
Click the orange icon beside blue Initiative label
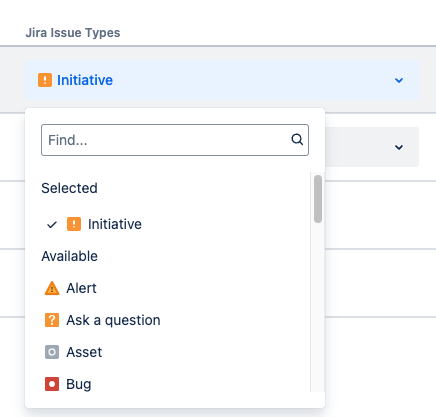click(45, 80)
